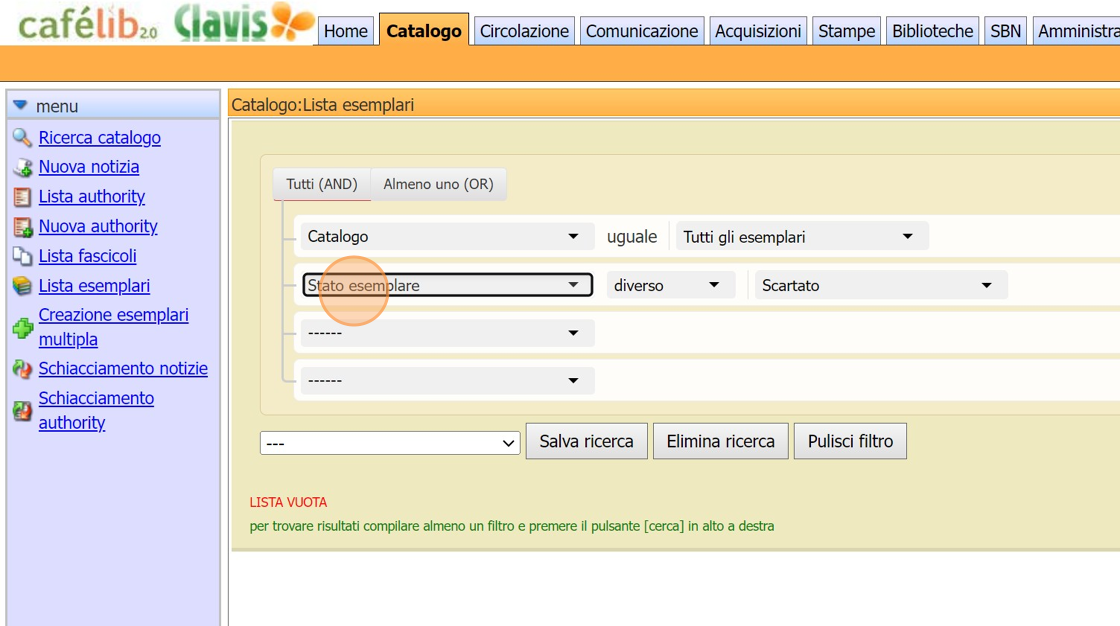Viewport: 1120px width, 626px height.
Task: Click the Lista fascicoli pages icon
Action: tap(22, 256)
